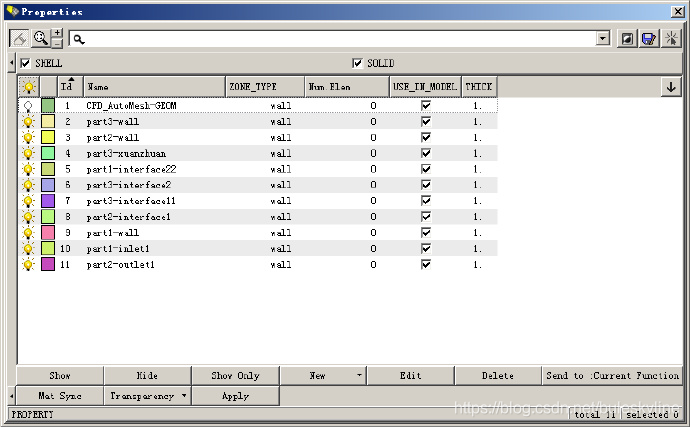Click the lightbulb visibility column header icon
The image size is (690, 427).
pos(28,87)
